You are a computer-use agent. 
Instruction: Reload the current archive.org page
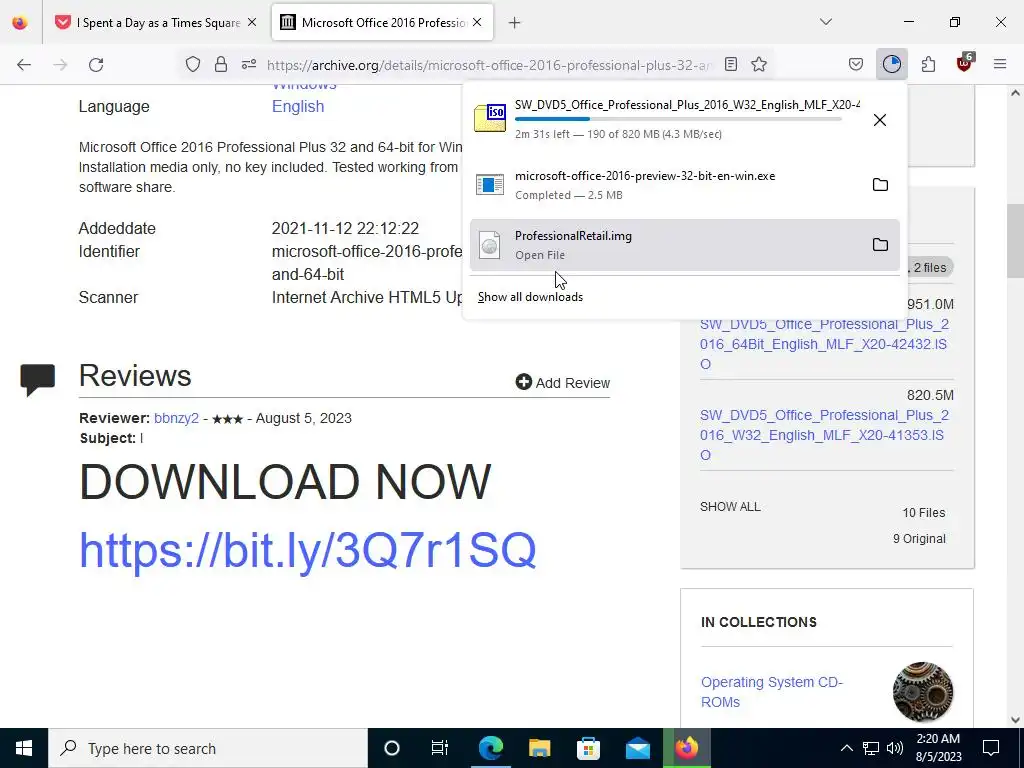tap(96, 65)
